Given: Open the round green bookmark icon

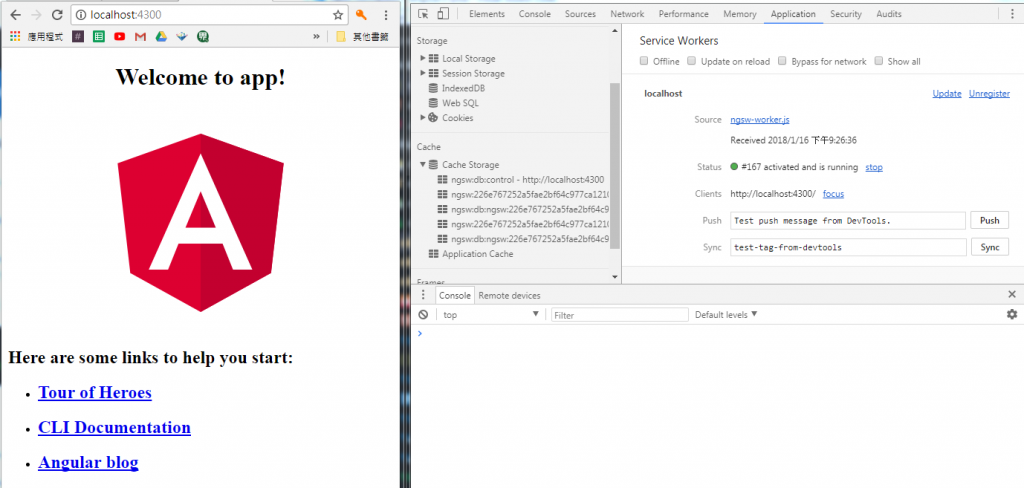Looking at the screenshot, I should pos(202,37).
